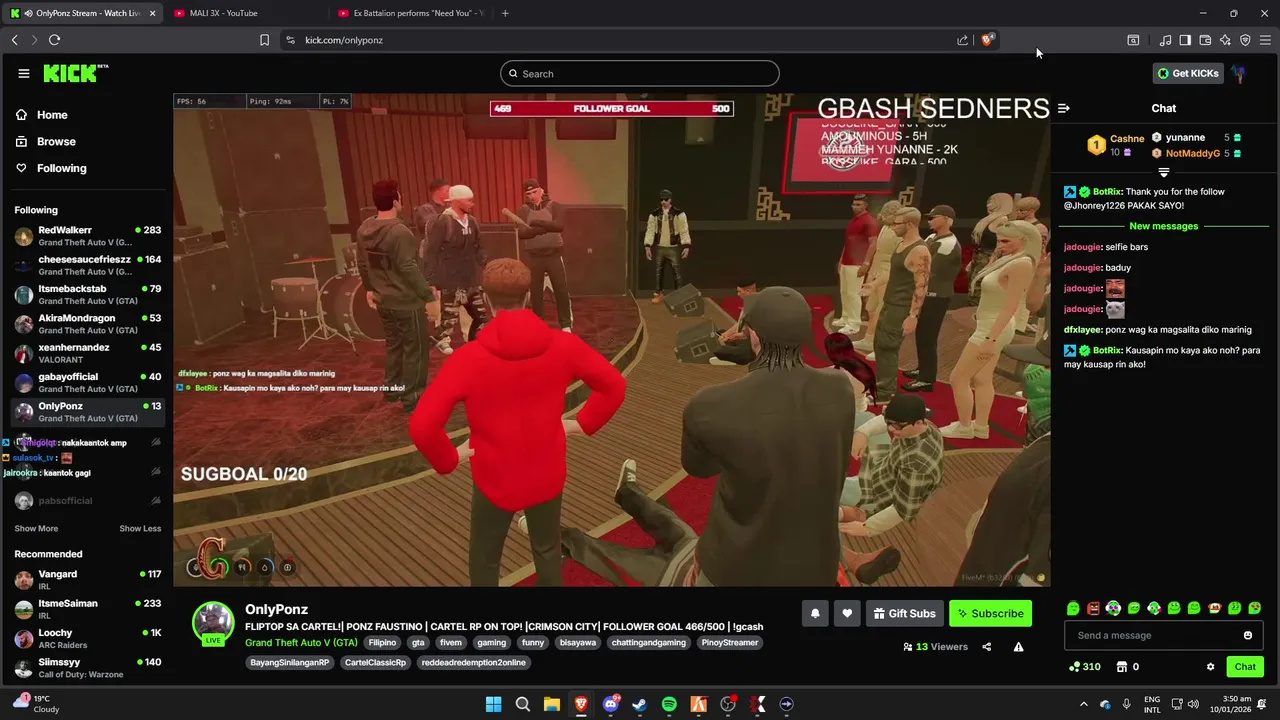Open the chat shop icon

[x=1122, y=667]
